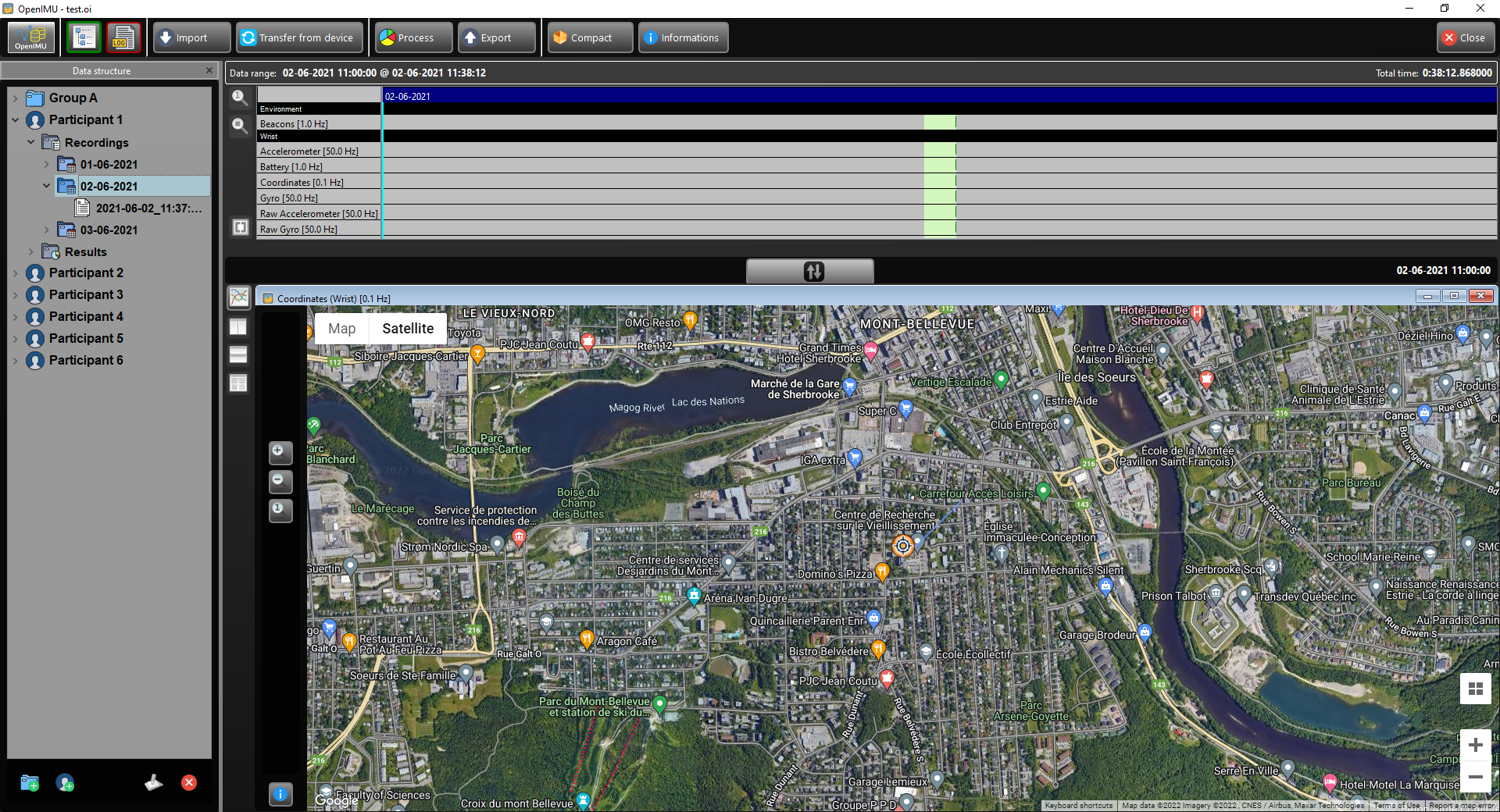Click the add participant icon

[x=65, y=782]
